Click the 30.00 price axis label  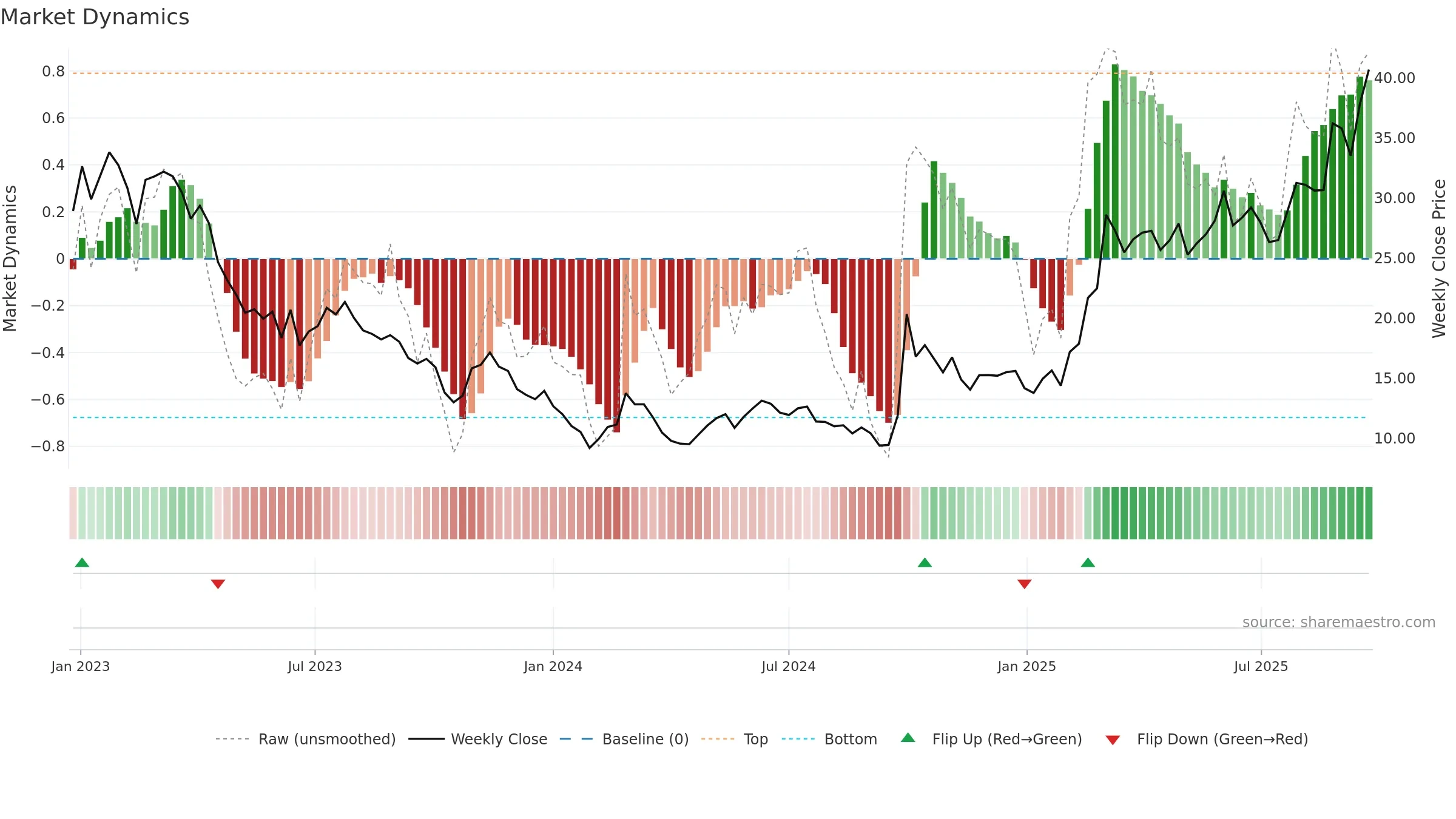[1395, 198]
